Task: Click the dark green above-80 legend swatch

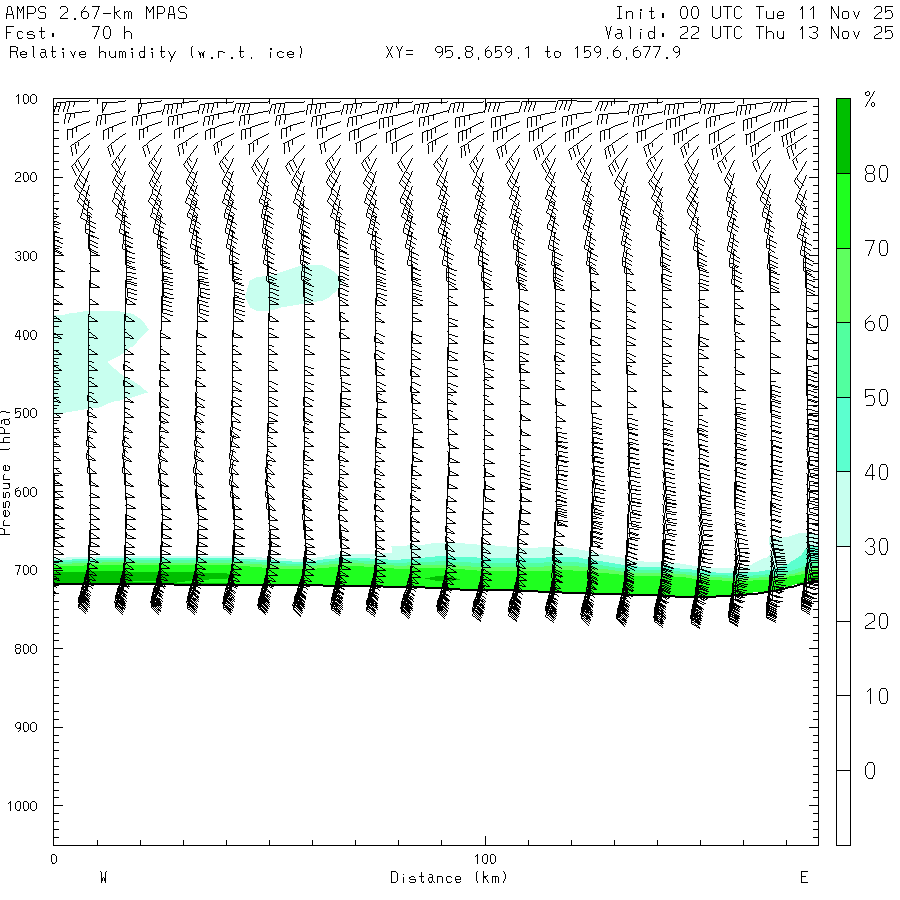Action: (x=843, y=135)
